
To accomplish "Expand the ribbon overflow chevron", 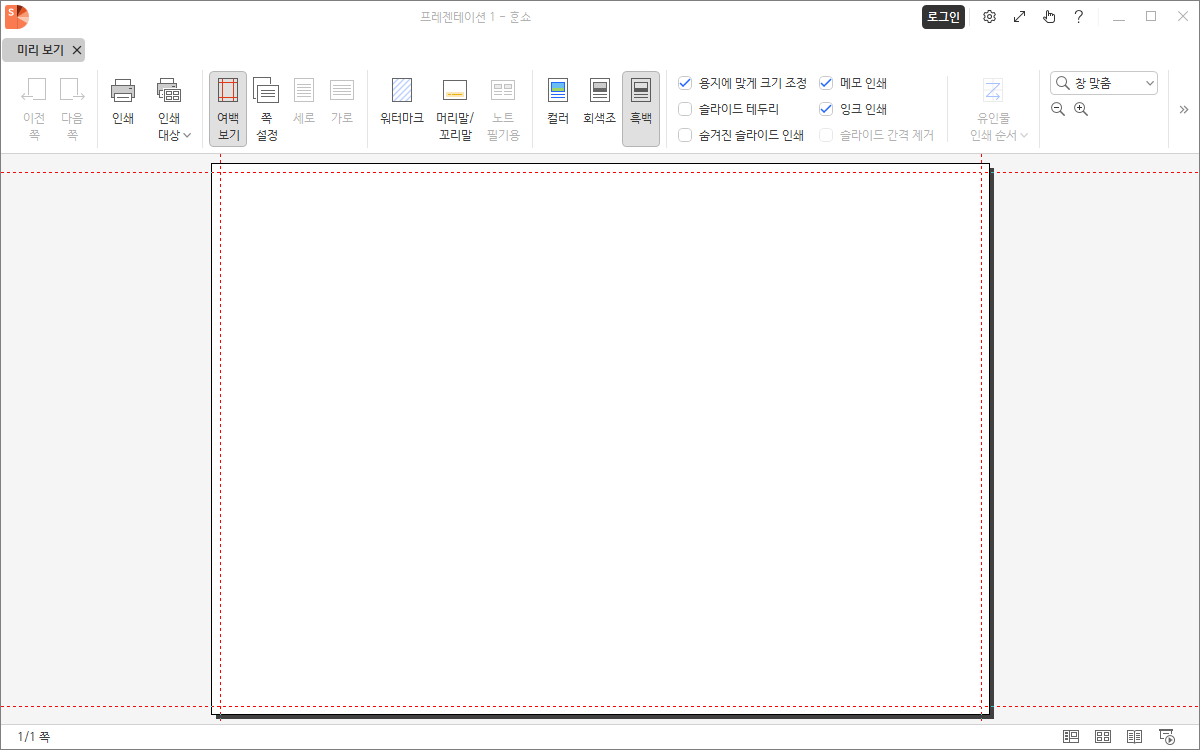I will (x=1184, y=109).
